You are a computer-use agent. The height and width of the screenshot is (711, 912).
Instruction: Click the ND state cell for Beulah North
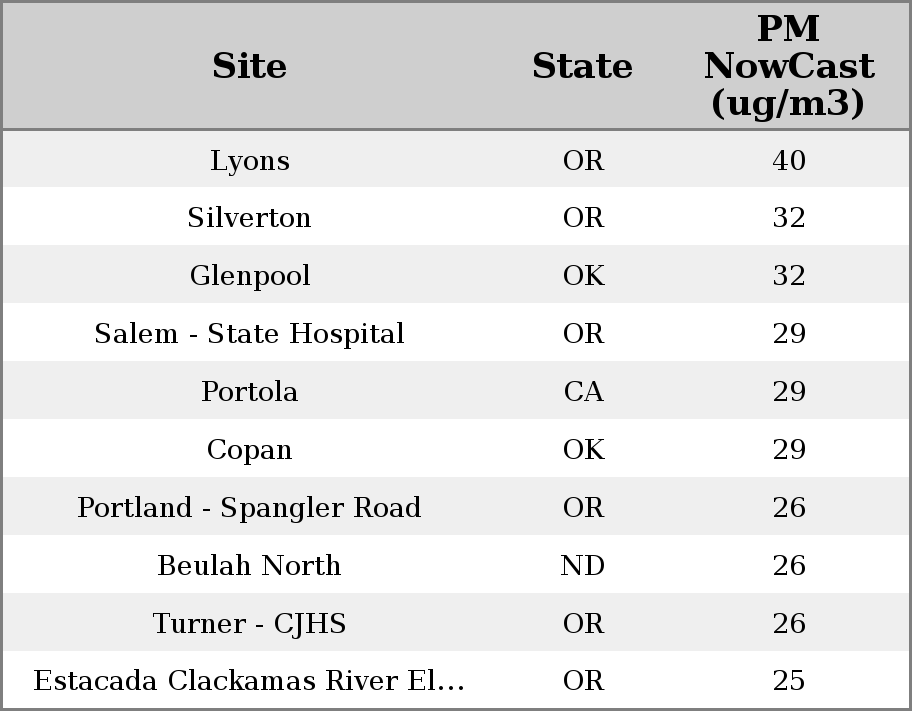(x=583, y=566)
